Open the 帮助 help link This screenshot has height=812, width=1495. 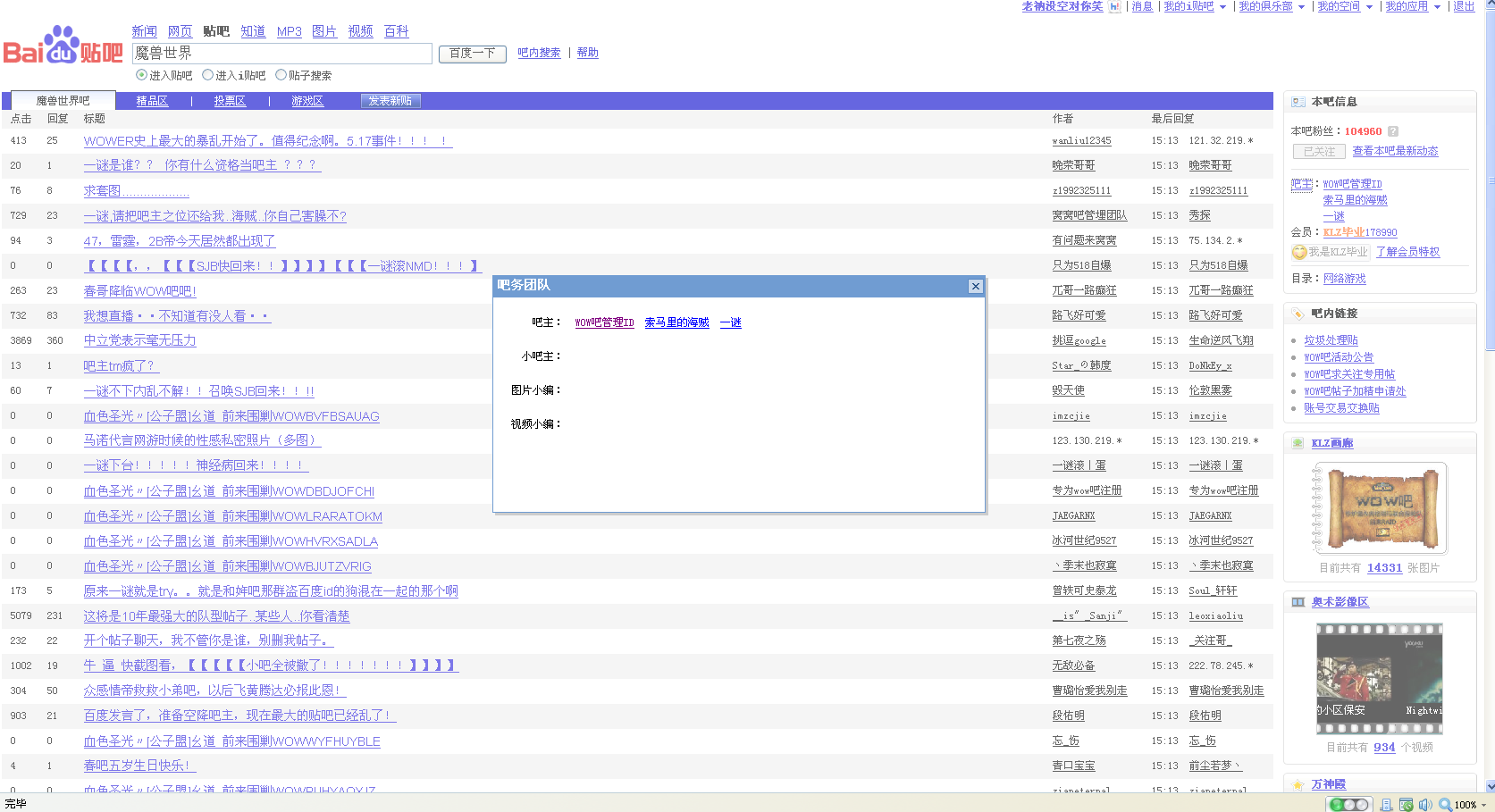coord(587,53)
